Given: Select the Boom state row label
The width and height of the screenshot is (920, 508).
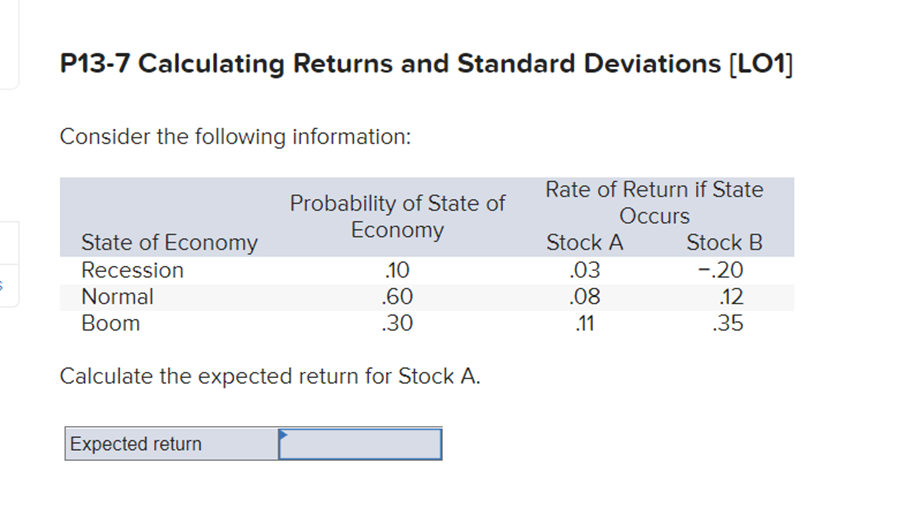Looking at the screenshot, I should 110,323.
